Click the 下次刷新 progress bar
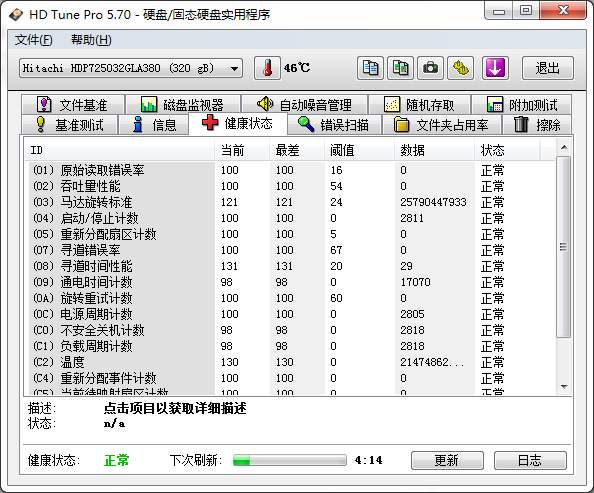This screenshot has height=493, width=594. click(290, 460)
